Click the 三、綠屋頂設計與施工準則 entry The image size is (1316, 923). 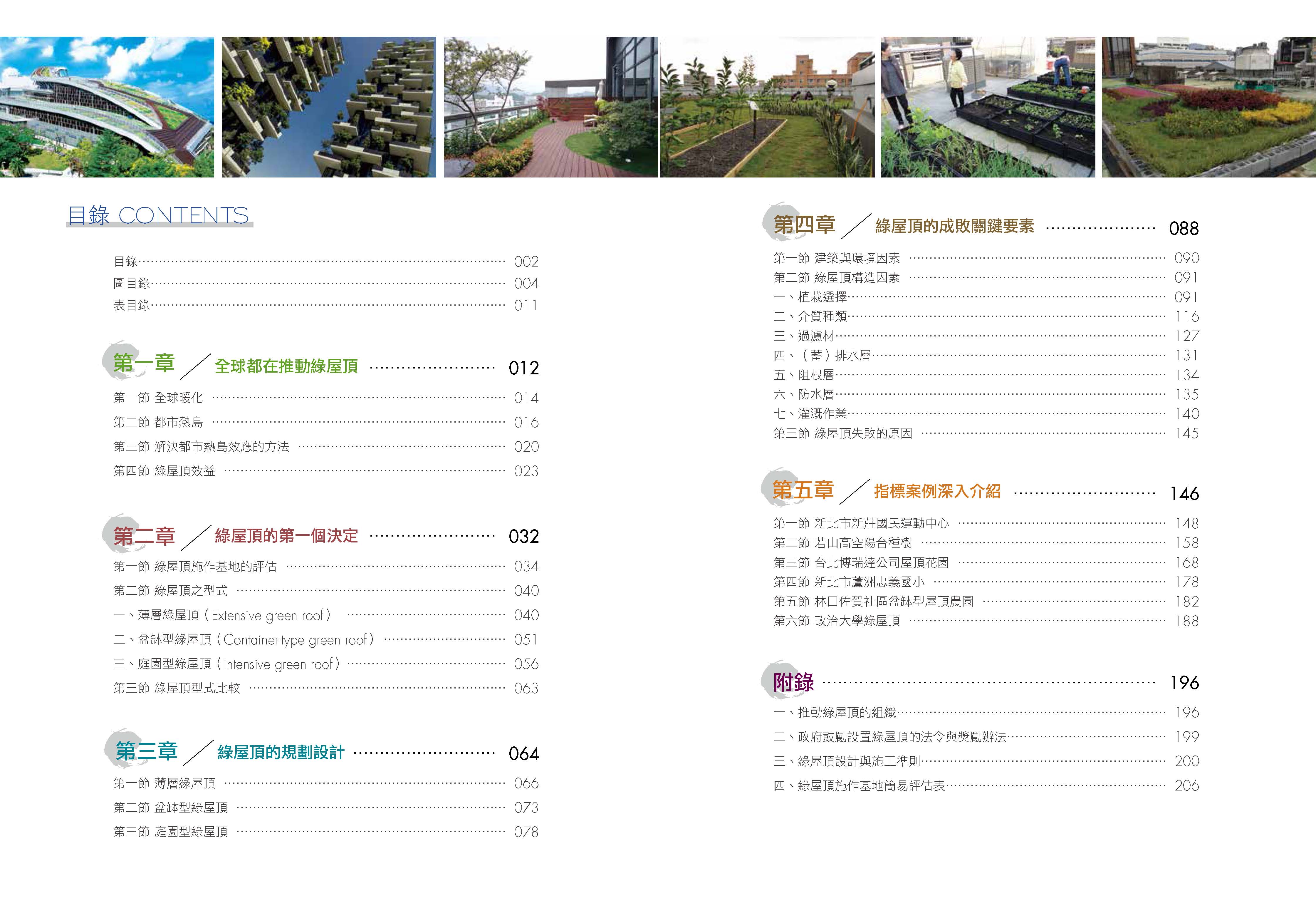(986, 761)
